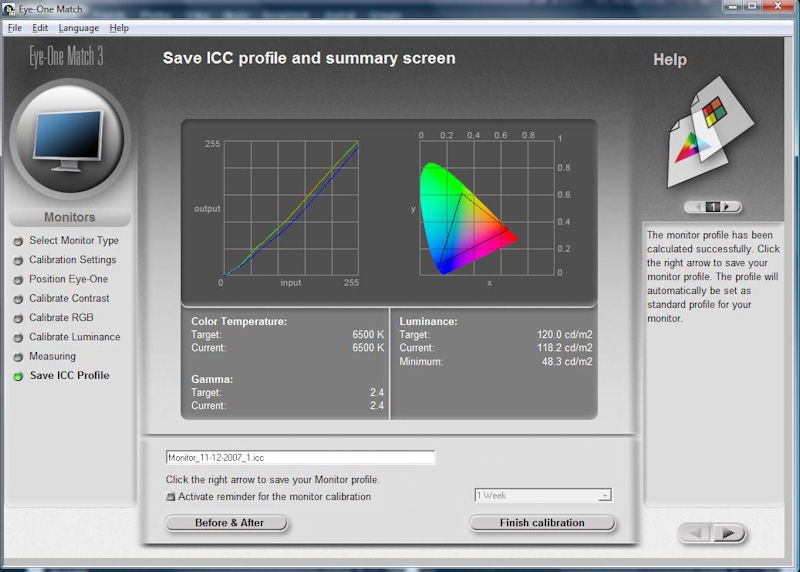The height and width of the screenshot is (572, 800).
Task: Click the Luminance Target 120.0 cd/m2 value
Action: [x=564, y=335]
